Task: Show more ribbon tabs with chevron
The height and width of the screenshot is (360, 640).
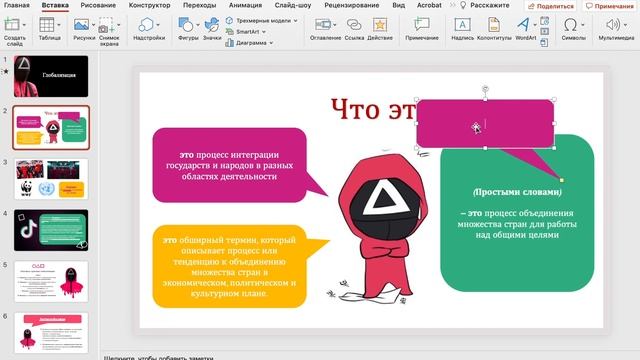Action: coord(453,5)
